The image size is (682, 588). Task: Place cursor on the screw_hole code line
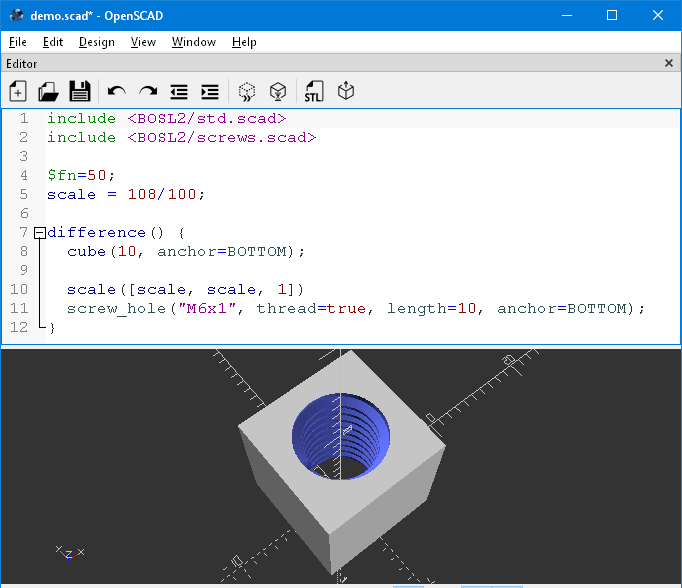[x=350, y=309]
